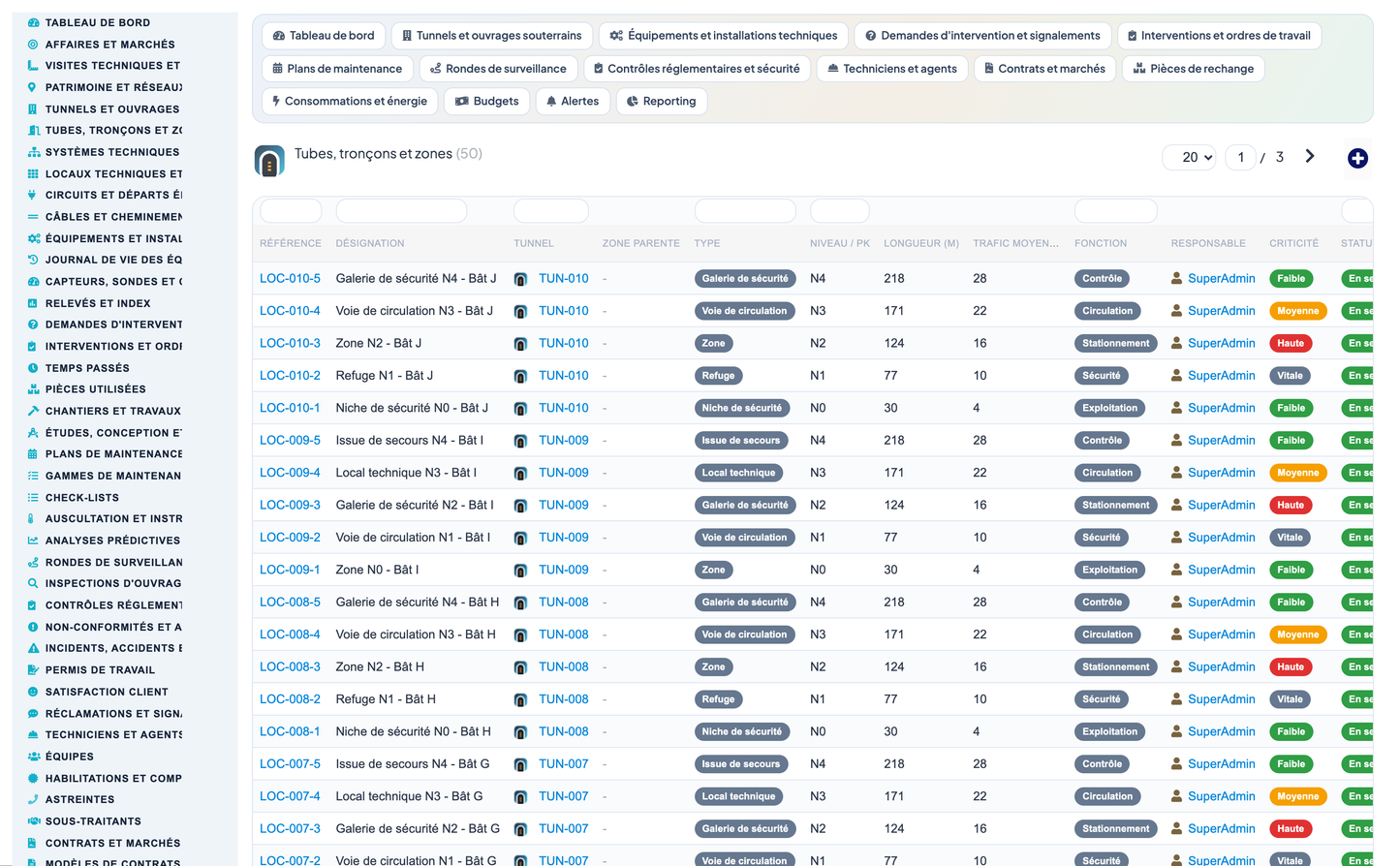Viewport: 1400px width, 866px height.
Task: Click tunnel icon next to TUN-010 in first row
Action: (x=520, y=279)
